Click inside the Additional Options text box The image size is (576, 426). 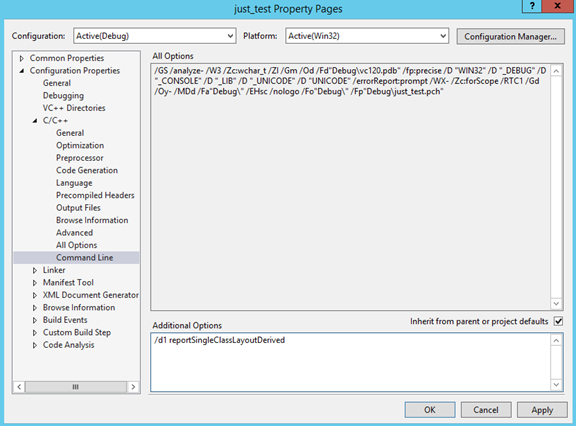[x=351, y=362]
